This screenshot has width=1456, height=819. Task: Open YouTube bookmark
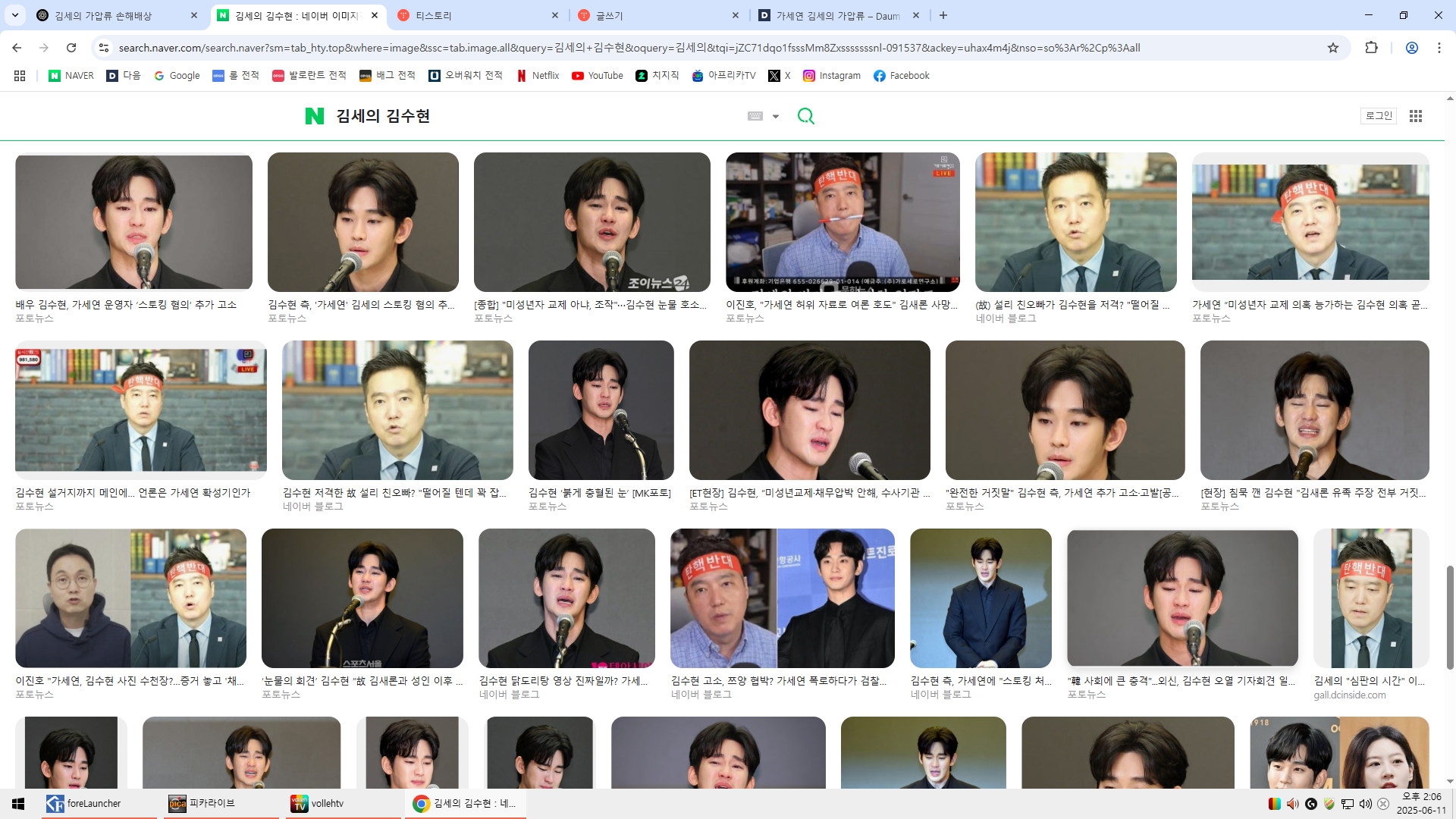click(x=598, y=76)
